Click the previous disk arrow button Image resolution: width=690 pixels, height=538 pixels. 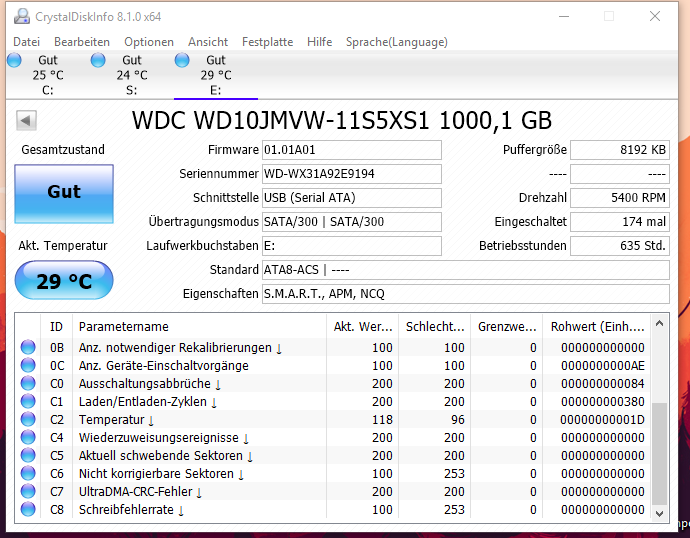[26, 120]
